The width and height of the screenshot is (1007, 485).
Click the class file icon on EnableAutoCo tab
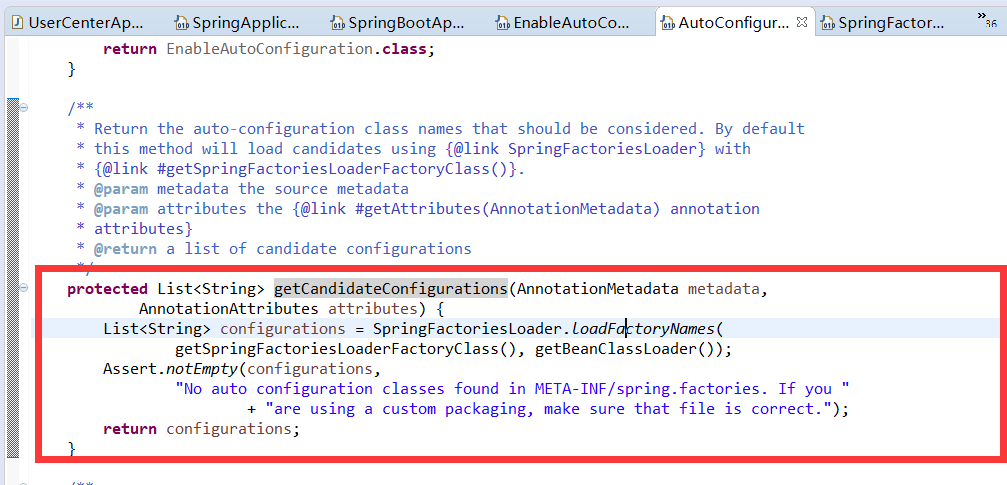pos(503,24)
